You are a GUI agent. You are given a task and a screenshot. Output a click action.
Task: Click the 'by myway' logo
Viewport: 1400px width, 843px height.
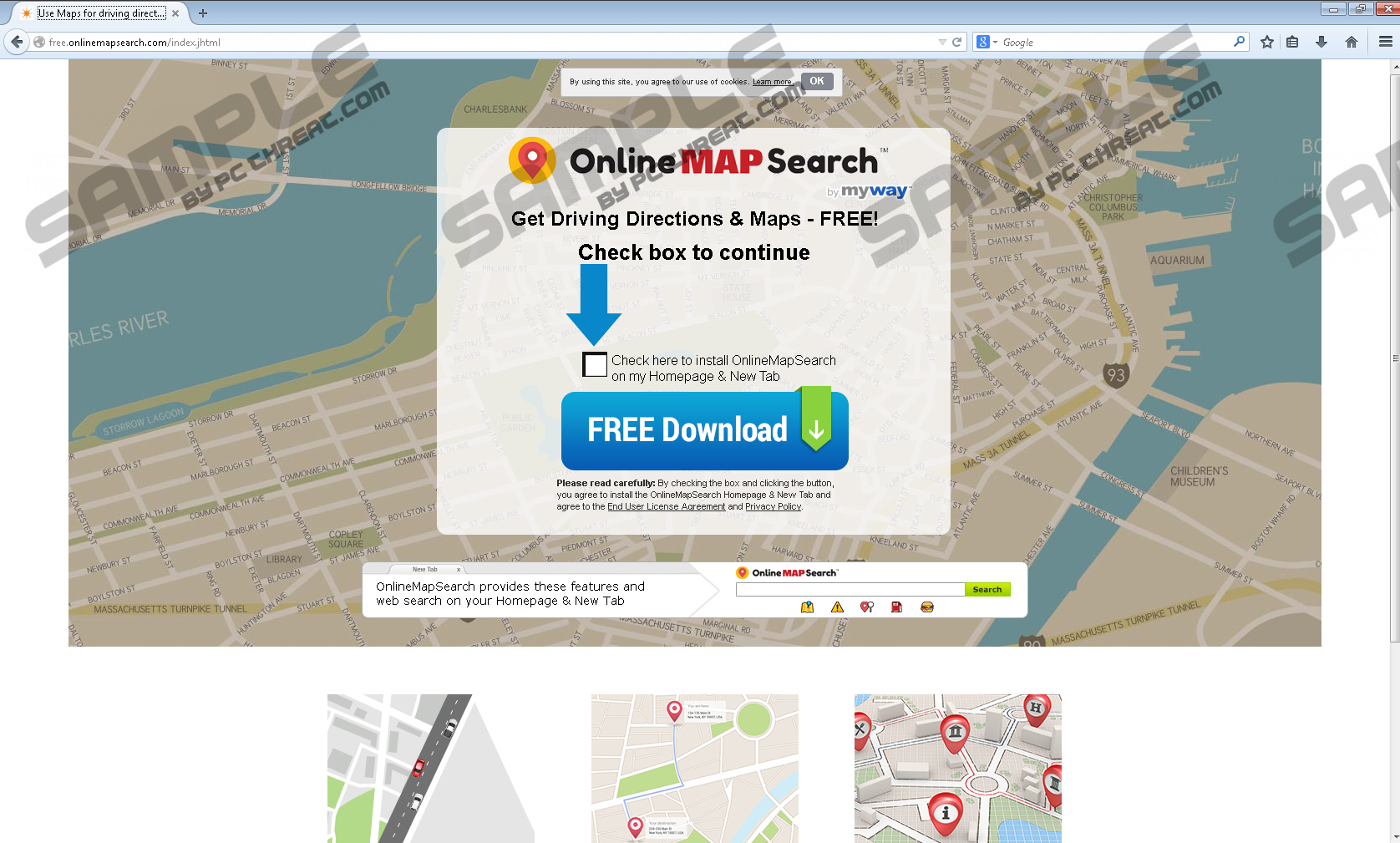(x=866, y=191)
